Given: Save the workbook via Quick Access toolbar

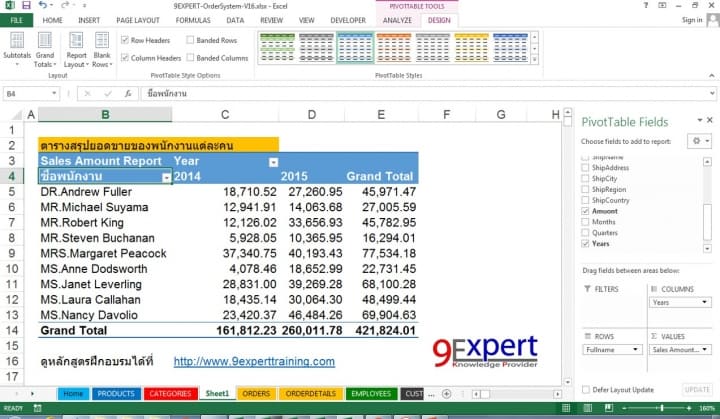Looking at the screenshot, I should (26, 6).
